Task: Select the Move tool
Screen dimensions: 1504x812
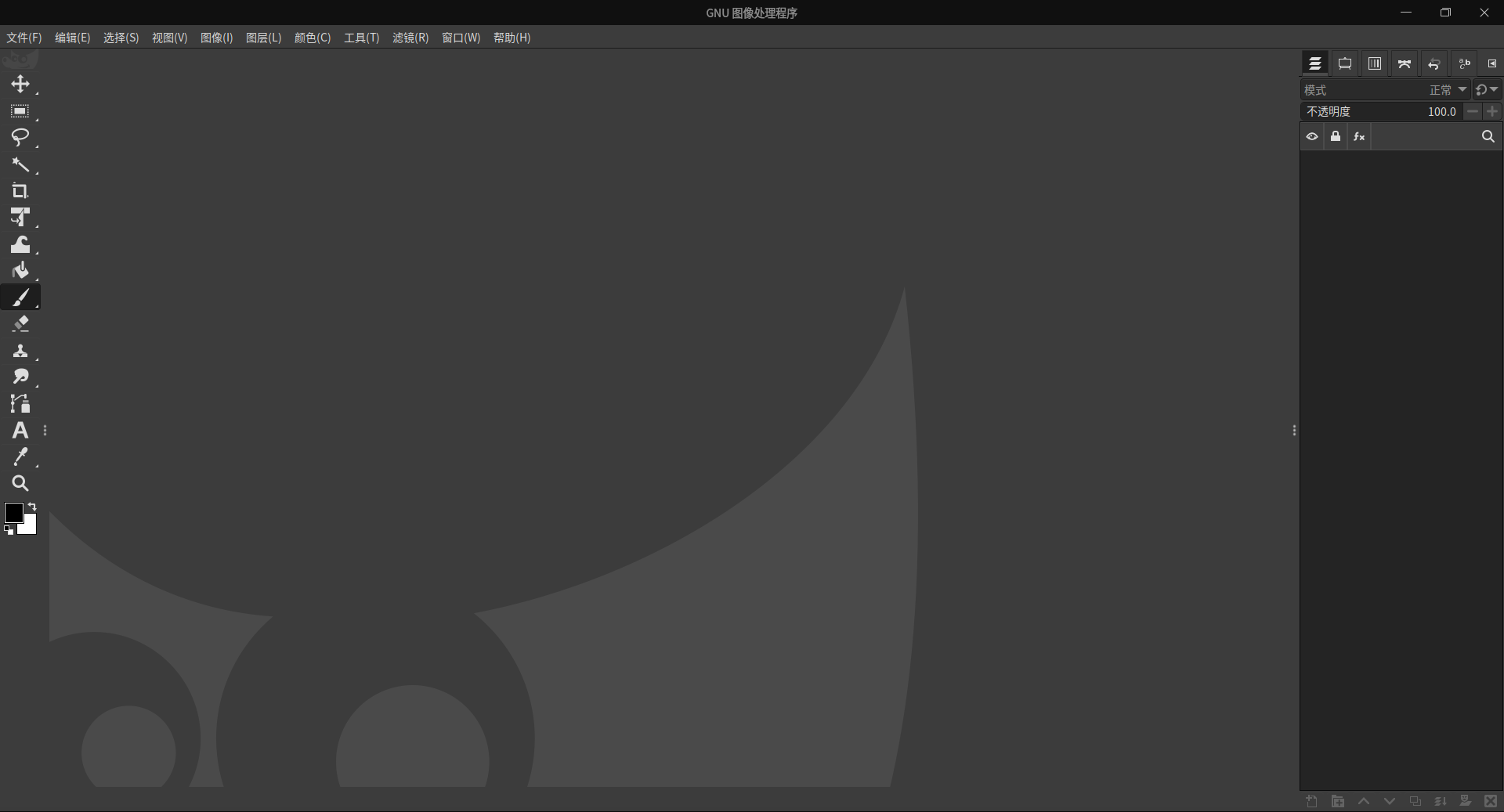Action: (x=20, y=85)
